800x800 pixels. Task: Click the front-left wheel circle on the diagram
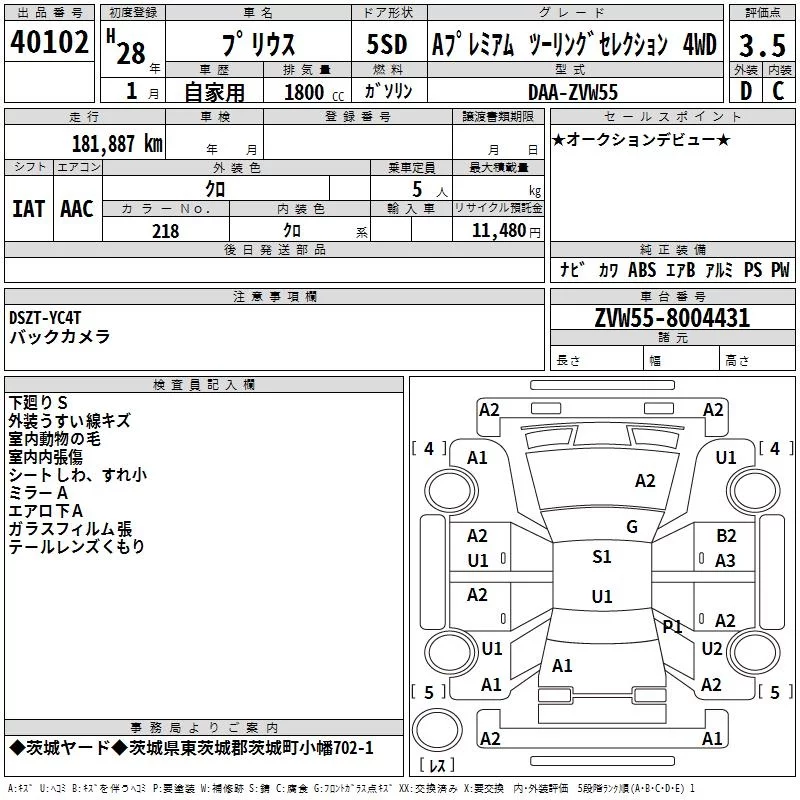tap(451, 491)
